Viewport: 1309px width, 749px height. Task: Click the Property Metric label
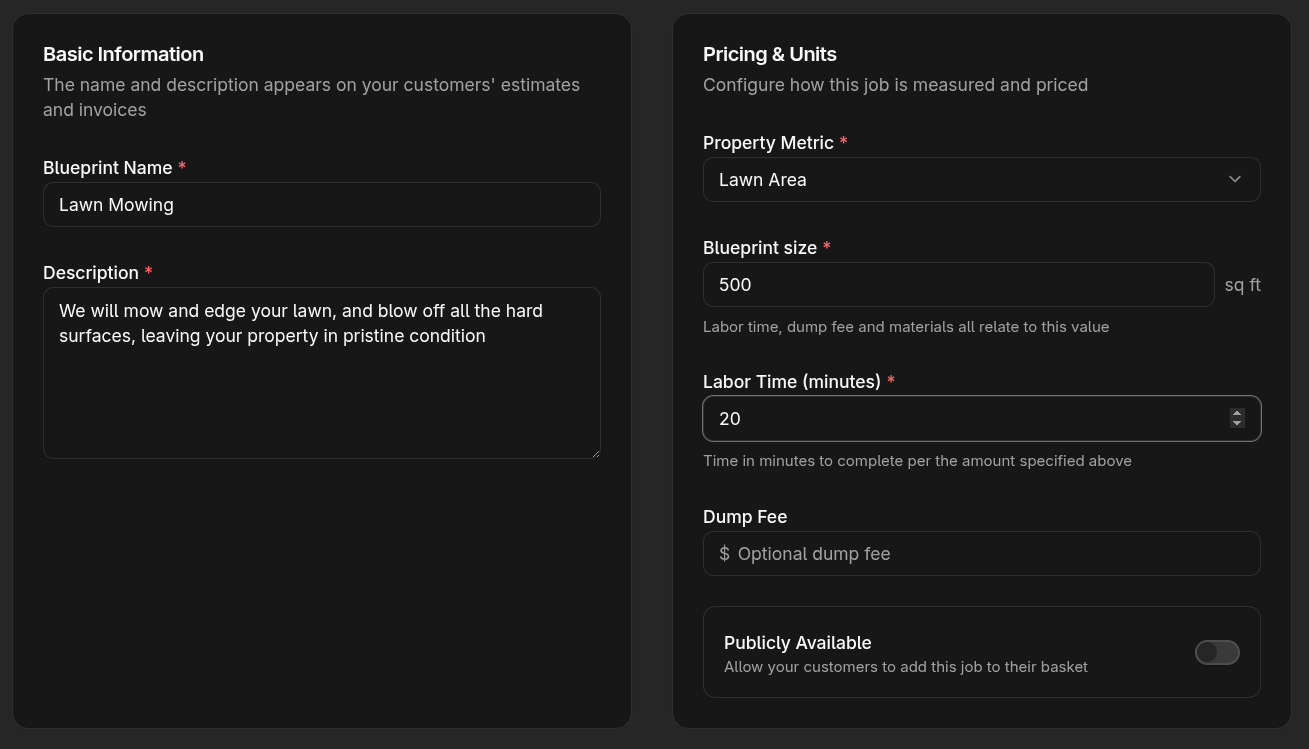pos(768,143)
